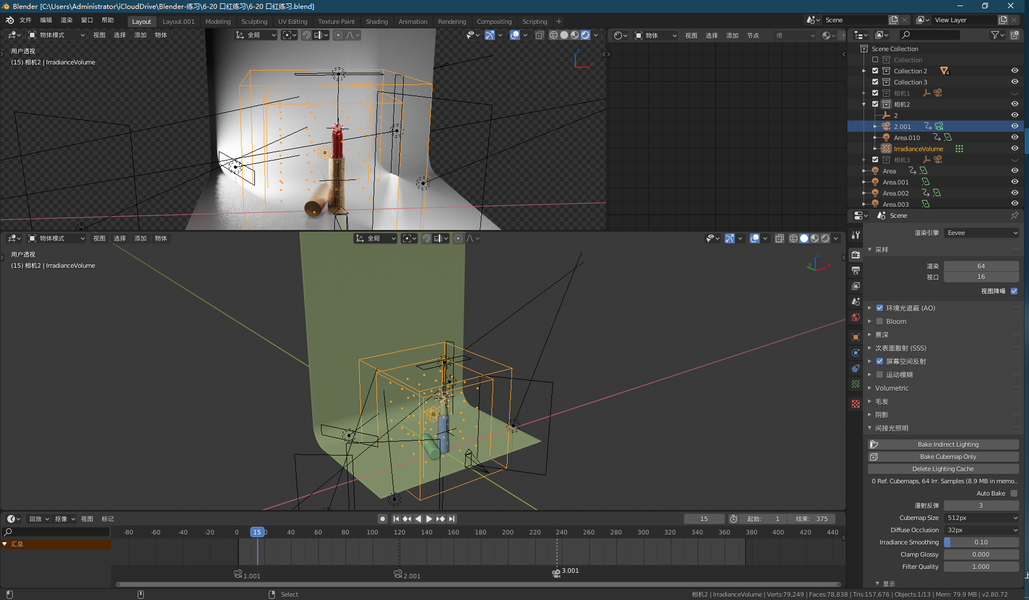Switch to the UV Editing workspace tab
This screenshot has width=1029, height=600.
pyautogui.click(x=292, y=21)
